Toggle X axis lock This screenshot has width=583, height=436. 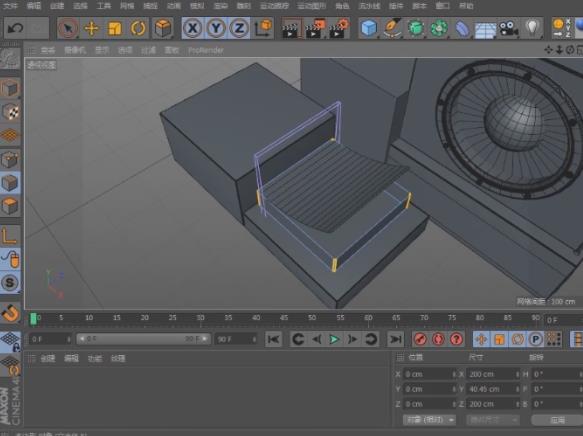193,28
